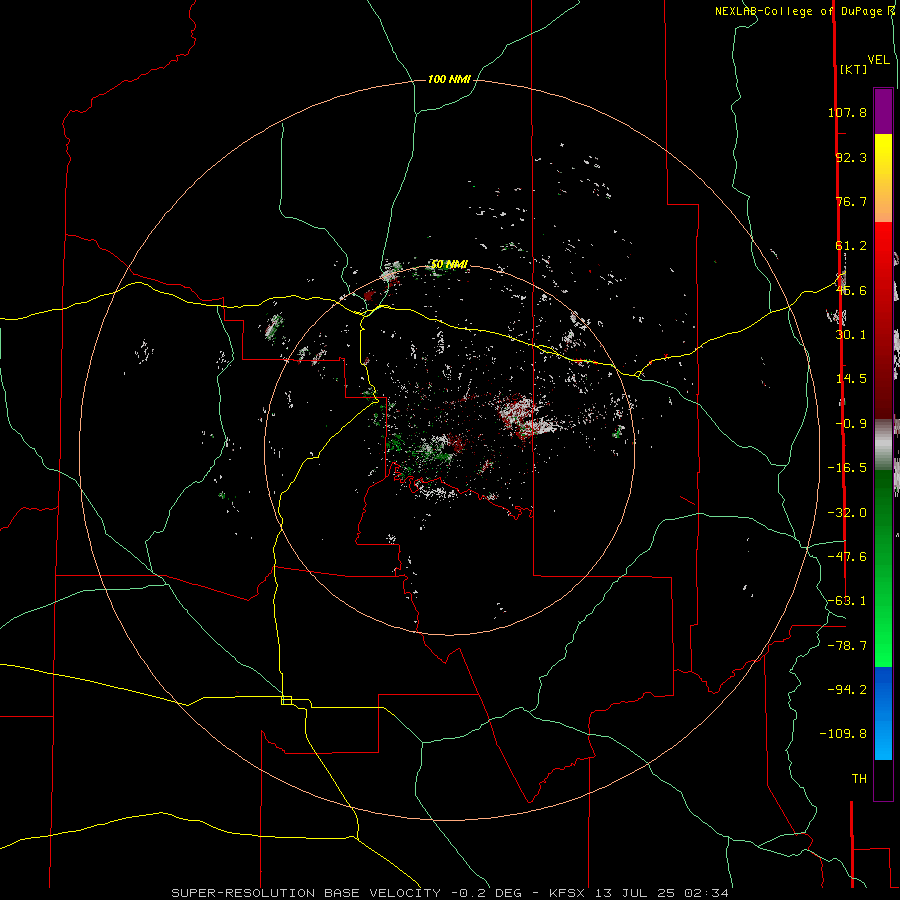900x900 pixels.
Task: Click the TH legend label
Action: (859, 779)
